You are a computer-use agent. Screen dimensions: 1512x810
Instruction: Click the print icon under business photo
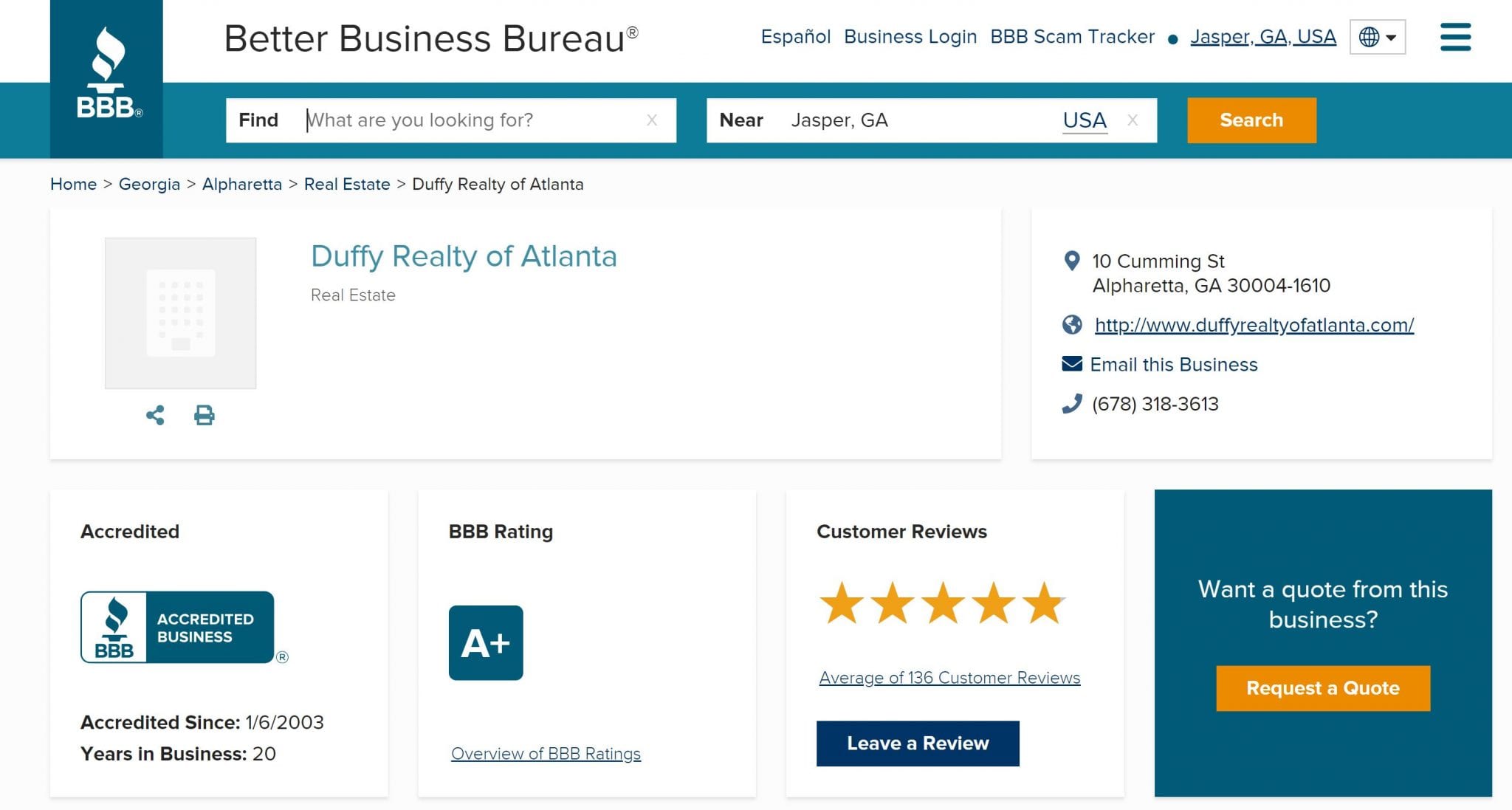(205, 415)
